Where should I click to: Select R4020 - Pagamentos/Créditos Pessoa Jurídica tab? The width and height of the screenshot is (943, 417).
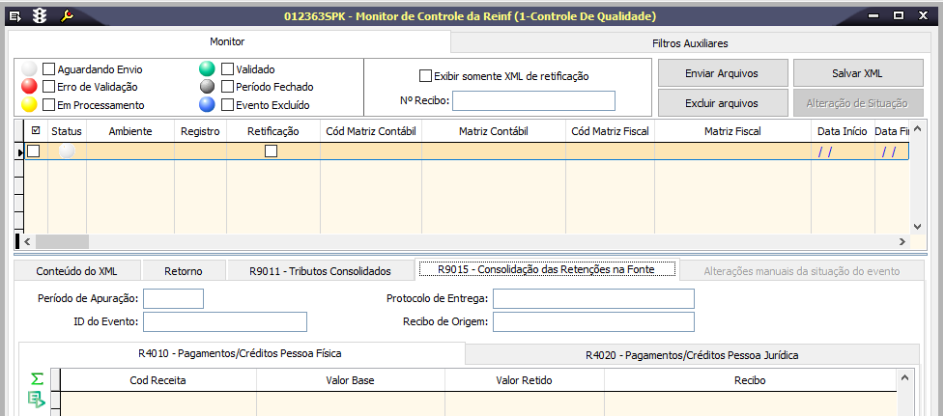pyautogui.click(x=692, y=354)
